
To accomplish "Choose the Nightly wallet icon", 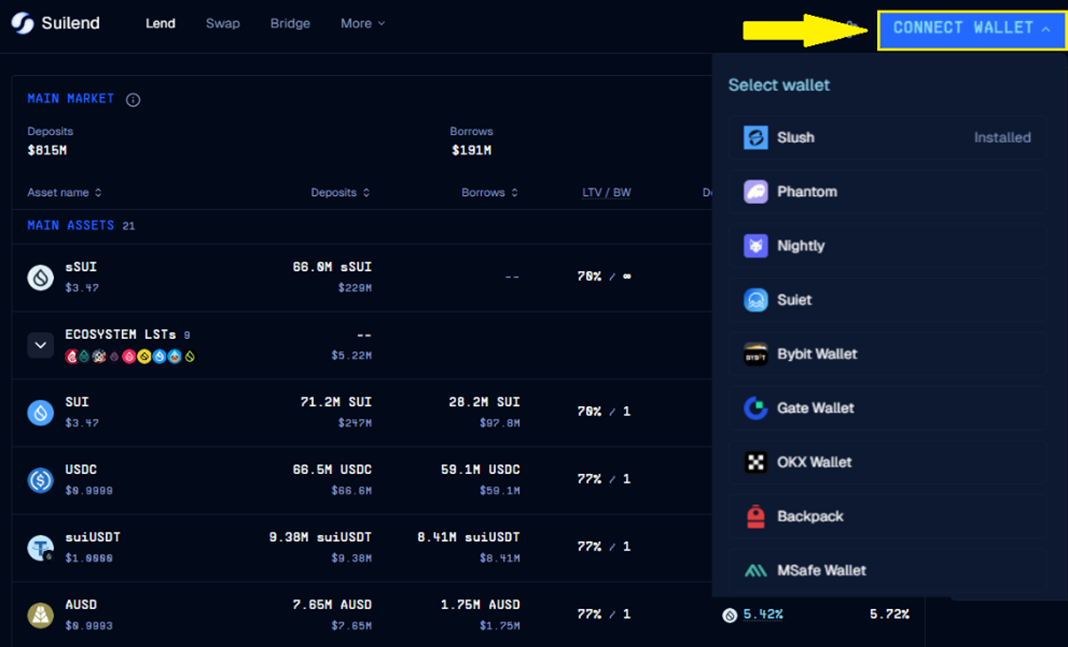I will click(x=756, y=246).
